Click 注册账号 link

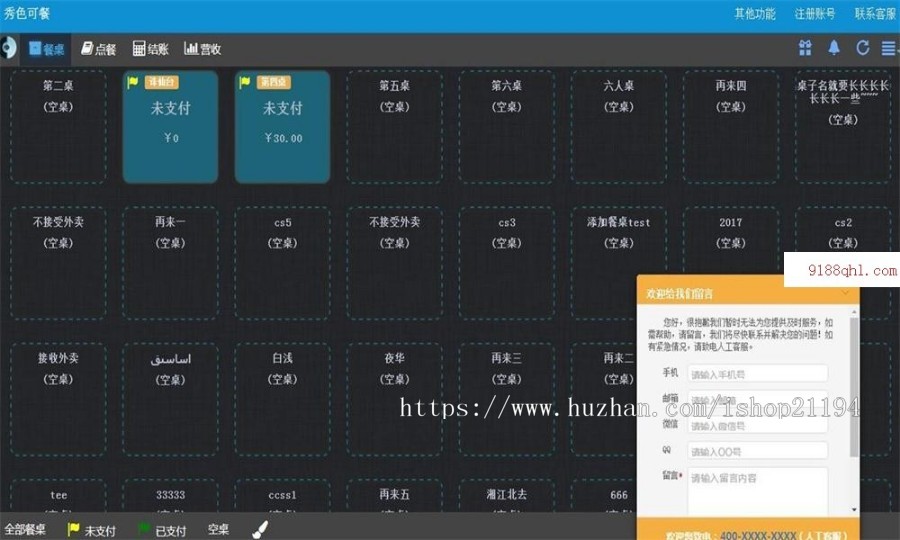(814, 14)
